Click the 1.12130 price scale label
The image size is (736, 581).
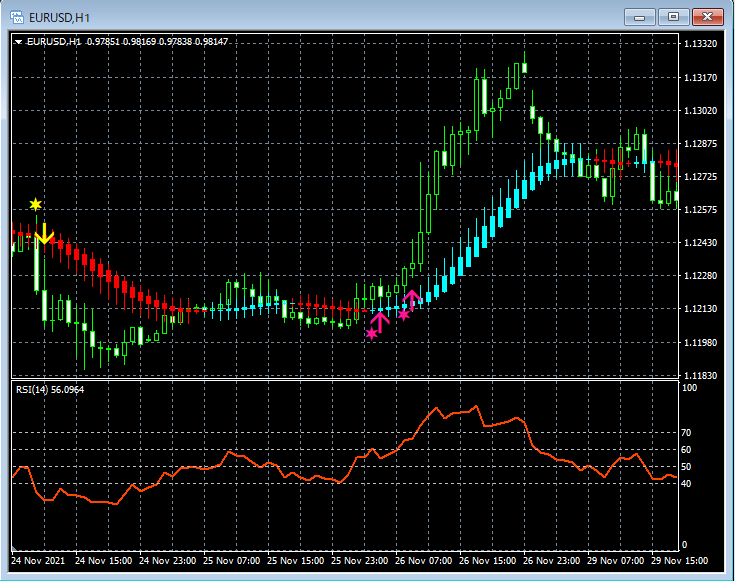coord(700,309)
